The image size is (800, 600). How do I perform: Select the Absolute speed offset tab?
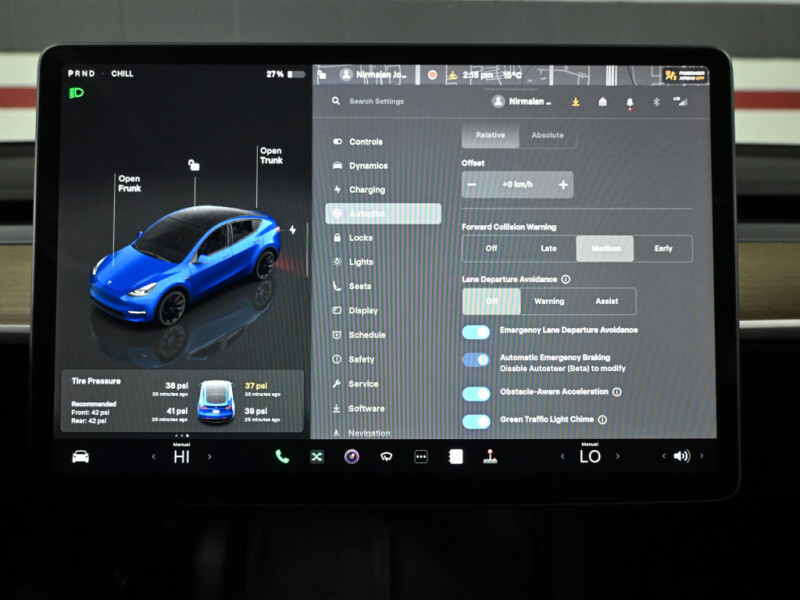tap(547, 136)
